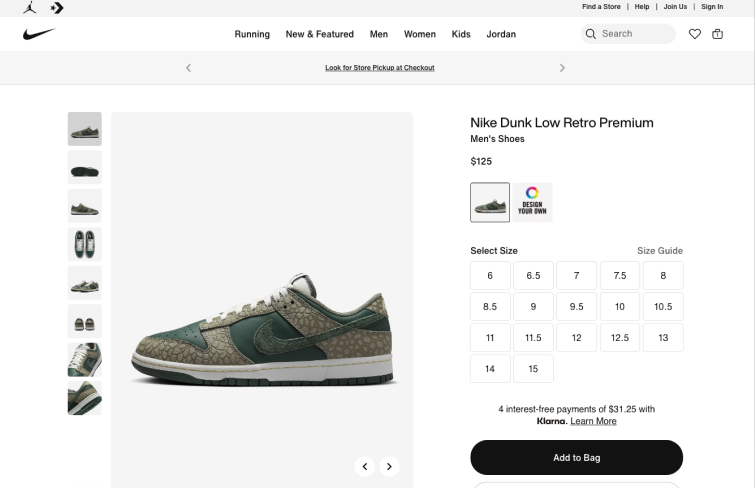
Task: Select size 6.5
Action: point(534,276)
